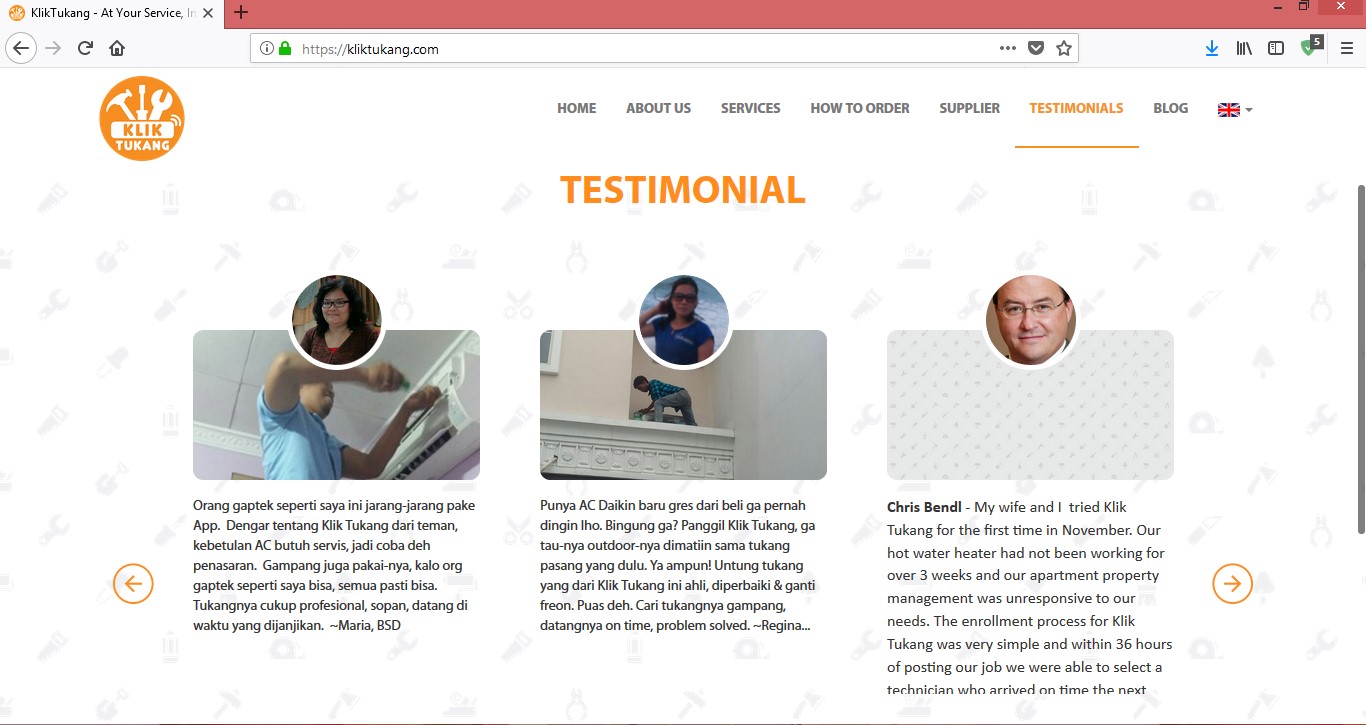The image size is (1366, 725).
Task: Reload the page
Action: [x=85, y=48]
